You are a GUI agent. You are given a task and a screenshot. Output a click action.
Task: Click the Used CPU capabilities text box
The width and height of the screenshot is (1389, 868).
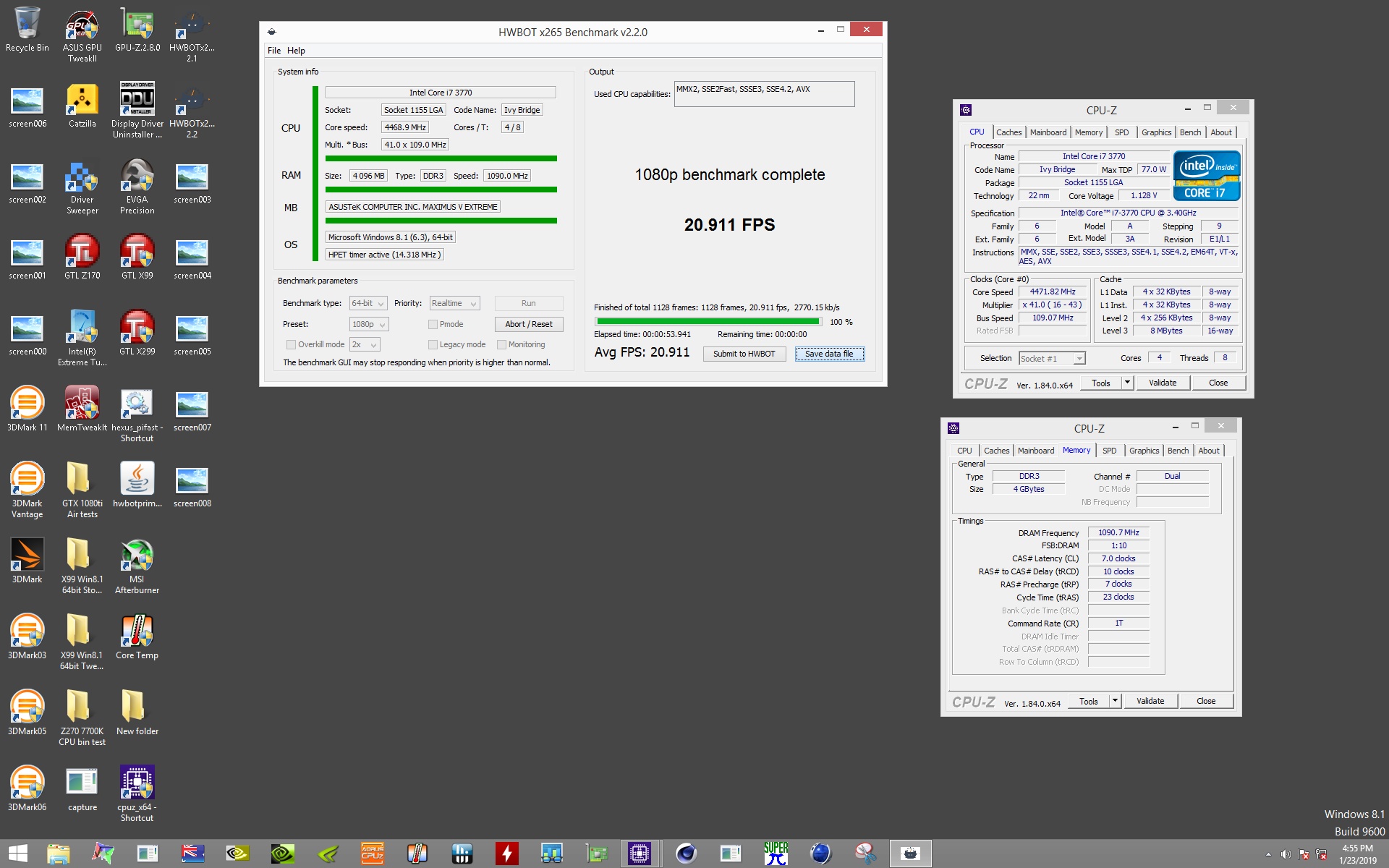(764, 94)
